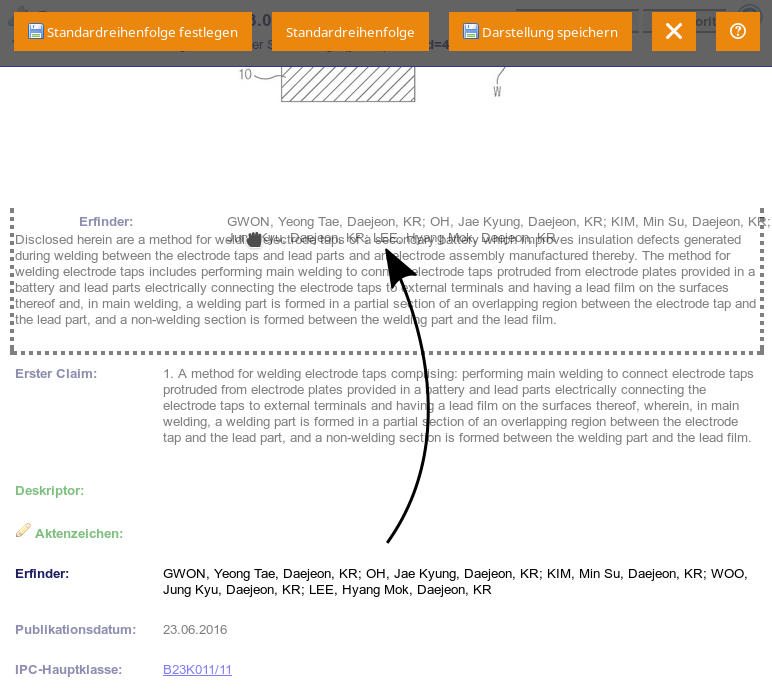This screenshot has width=772, height=692.
Task: Click the 'IPC-Hauptklasse:' field label
Action: [69, 669]
